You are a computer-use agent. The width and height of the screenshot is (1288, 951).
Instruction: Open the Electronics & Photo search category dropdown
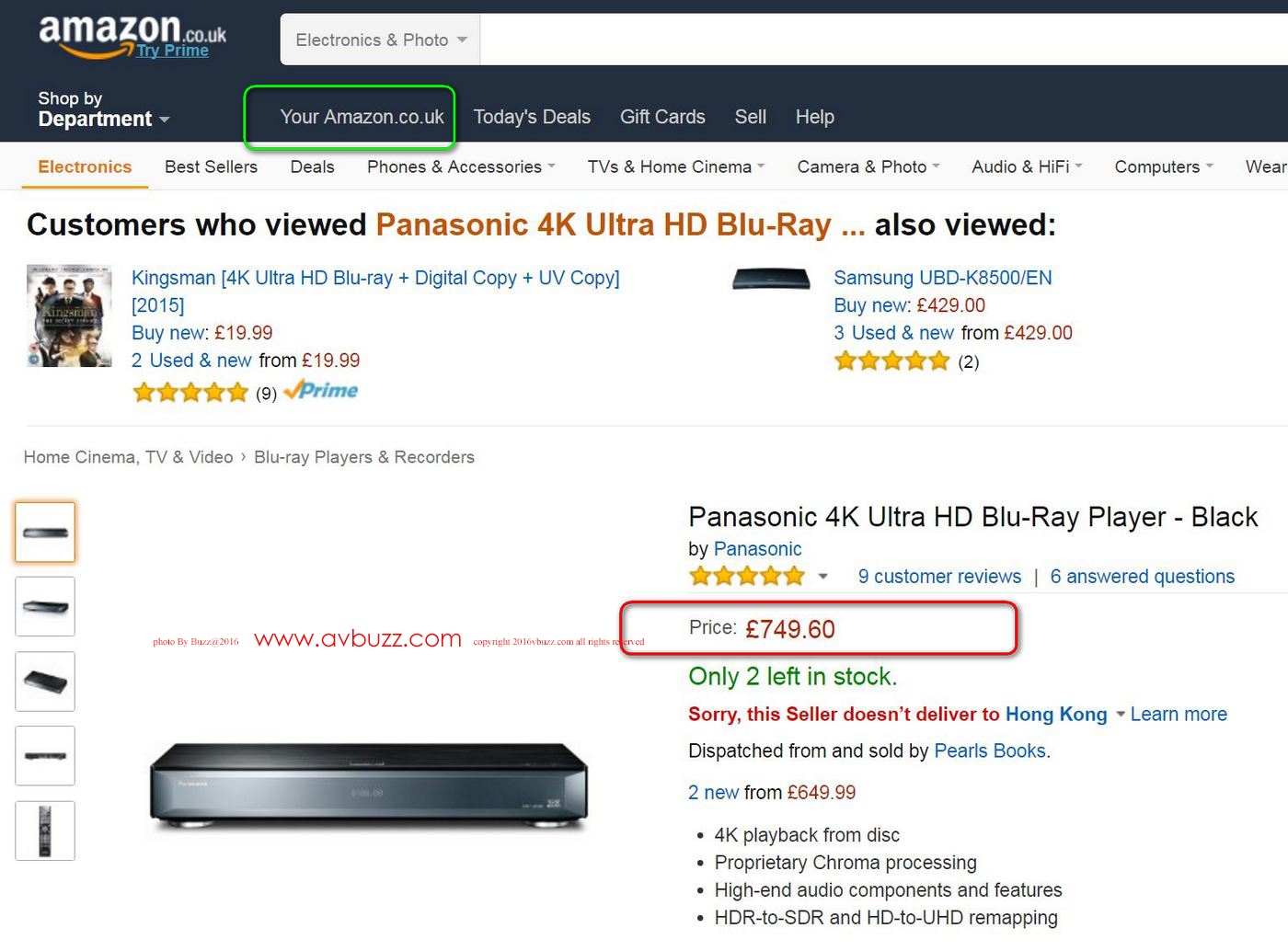380,40
